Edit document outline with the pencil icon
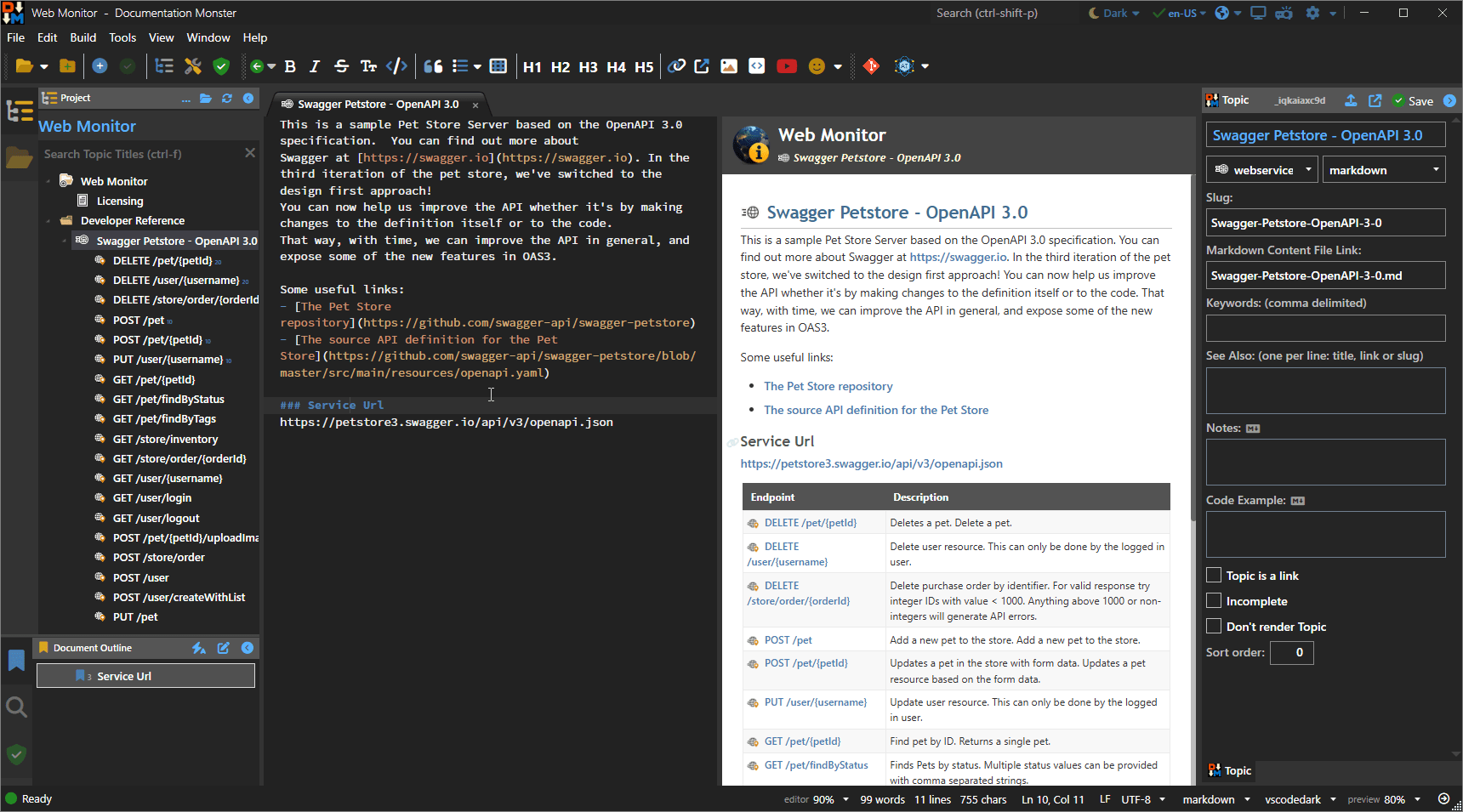The image size is (1463, 812). pos(223,648)
